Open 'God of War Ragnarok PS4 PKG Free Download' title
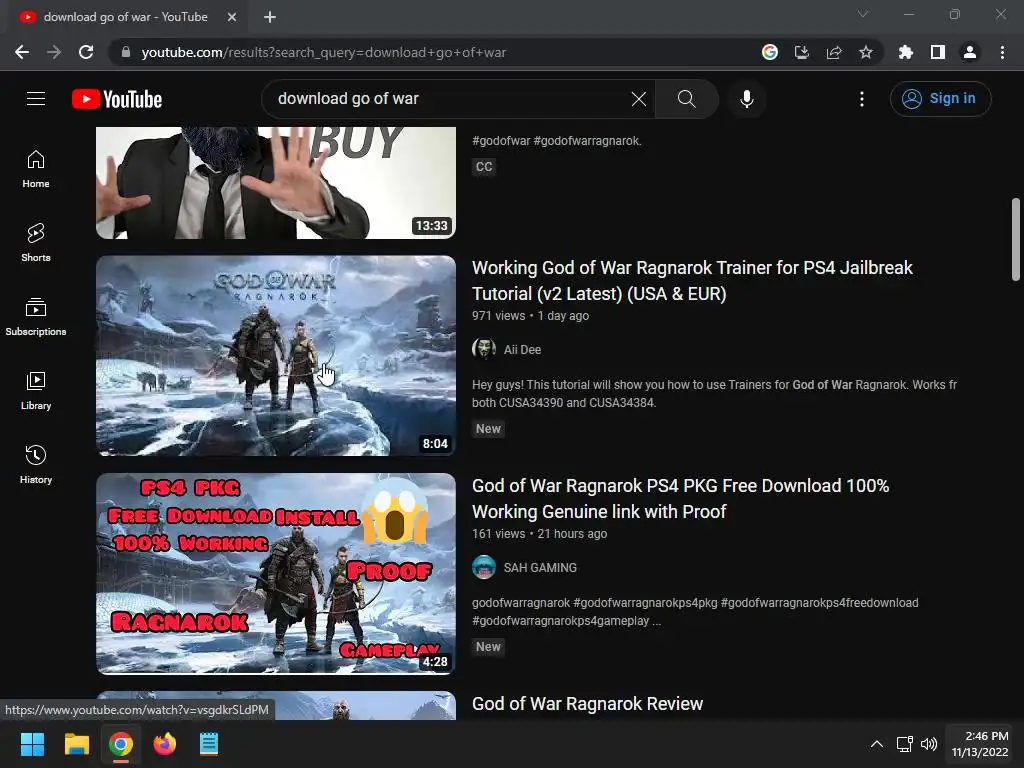1024x768 pixels. pyautogui.click(x=680, y=499)
